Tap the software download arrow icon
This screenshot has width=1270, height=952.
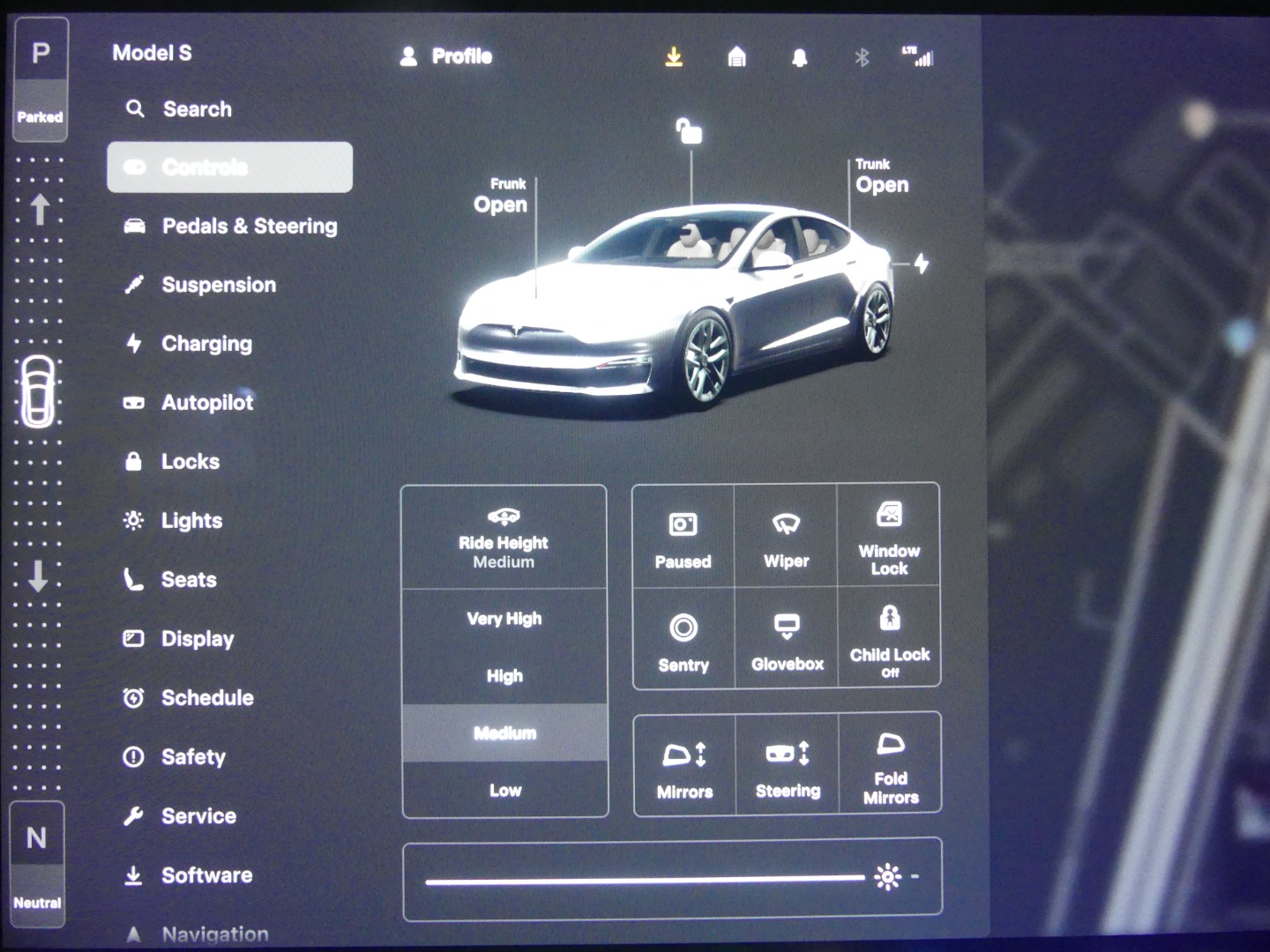coord(674,57)
